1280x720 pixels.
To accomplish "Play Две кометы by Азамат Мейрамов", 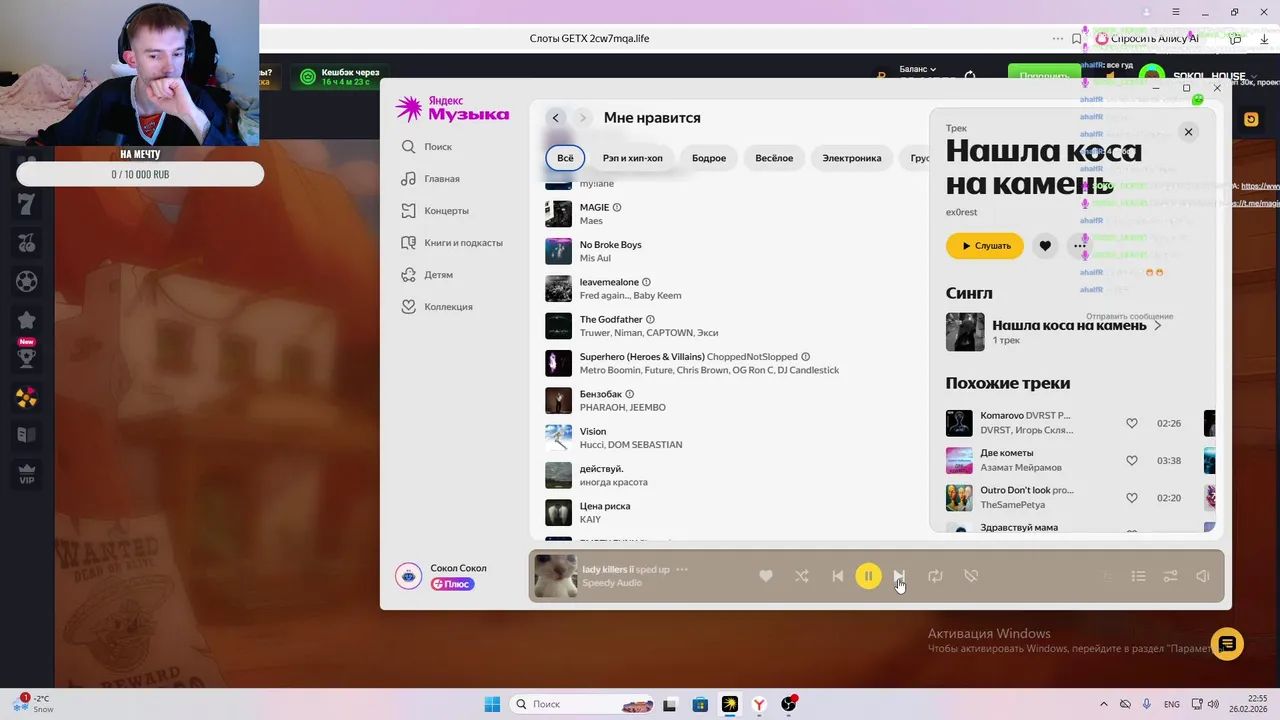I will tap(959, 460).
